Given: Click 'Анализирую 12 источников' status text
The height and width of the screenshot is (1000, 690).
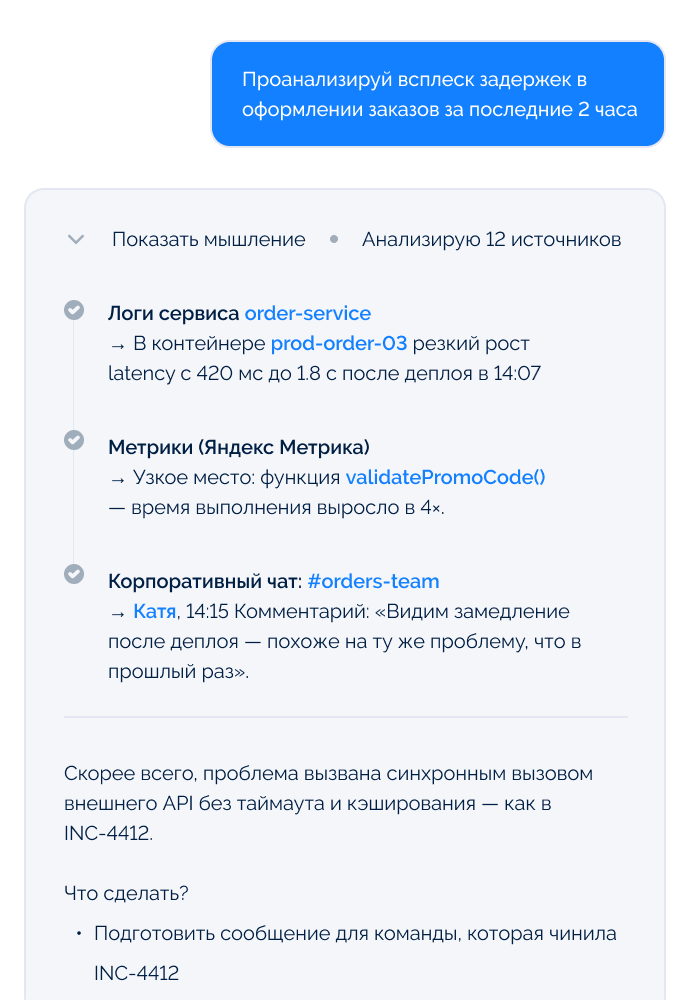Looking at the screenshot, I should (x=491, y=240).
